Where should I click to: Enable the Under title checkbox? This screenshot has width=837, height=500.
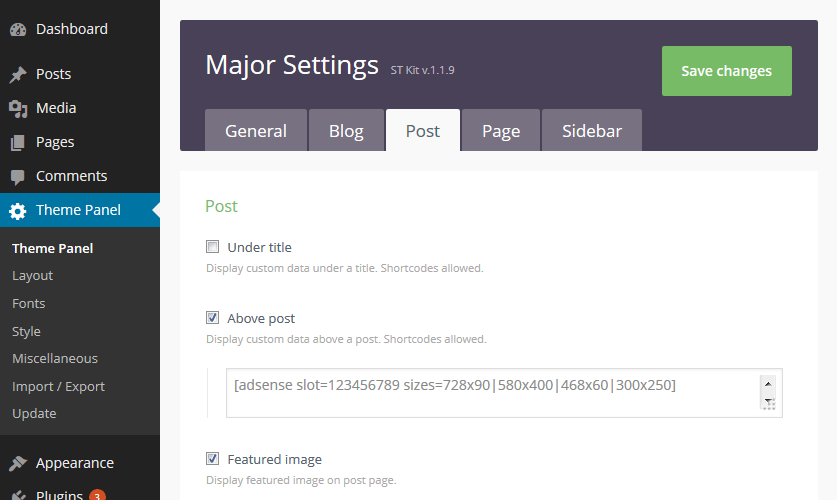212,247
